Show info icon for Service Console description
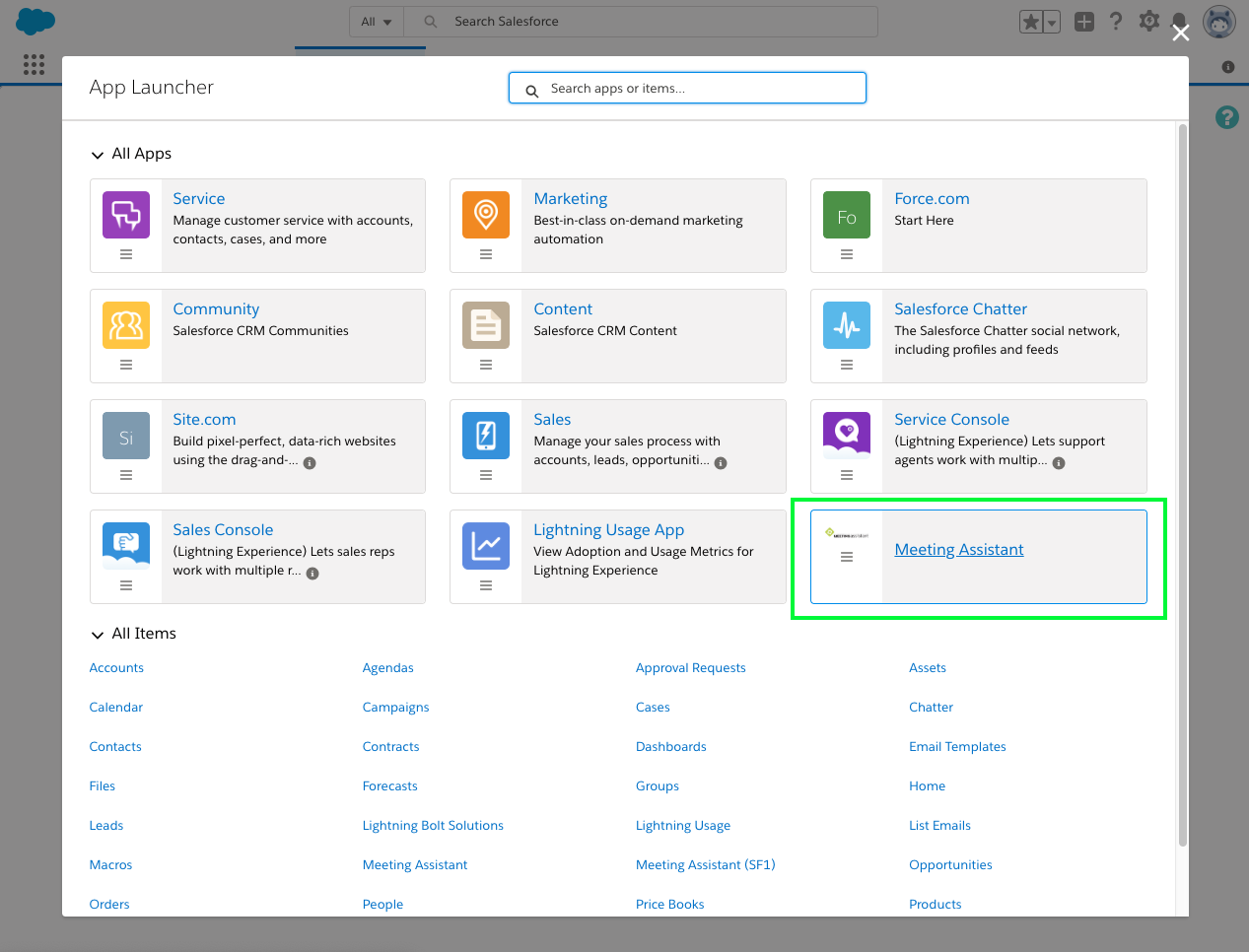The height and width of the screenshot is (952, 1249). click(1059, 463)
